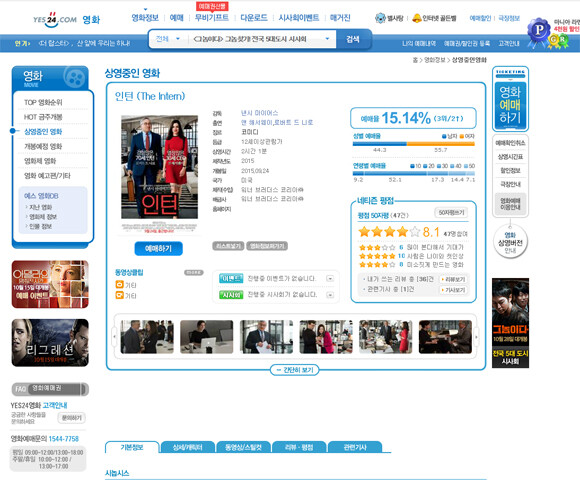The image size is (580, 486).
Task: Click the P point medal badge
Action: click(538, 31)
